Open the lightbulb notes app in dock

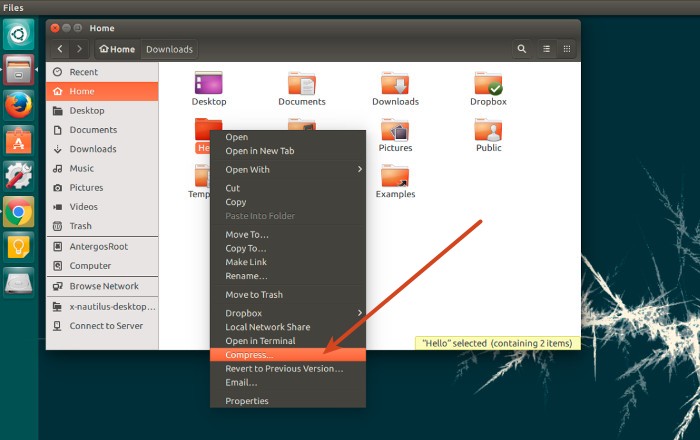pos(18,247)
